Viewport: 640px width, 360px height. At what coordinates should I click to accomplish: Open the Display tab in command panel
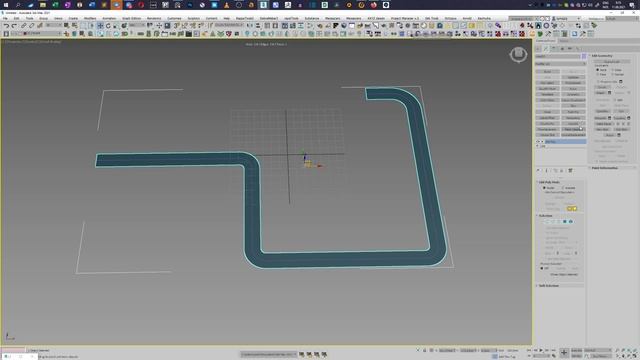pos(570,49)
